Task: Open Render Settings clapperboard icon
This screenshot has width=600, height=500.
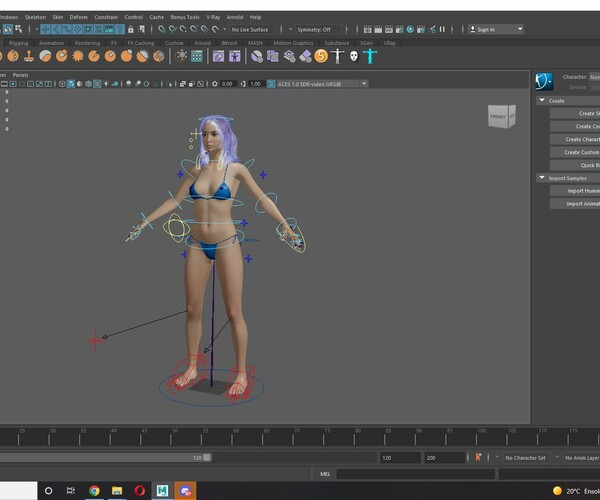Action: 399,29
